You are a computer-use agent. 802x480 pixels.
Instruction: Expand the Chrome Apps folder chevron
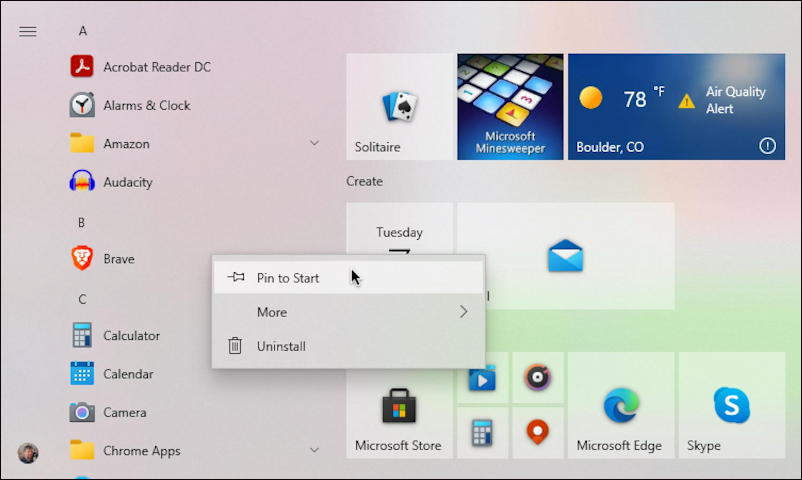(314, 450)
